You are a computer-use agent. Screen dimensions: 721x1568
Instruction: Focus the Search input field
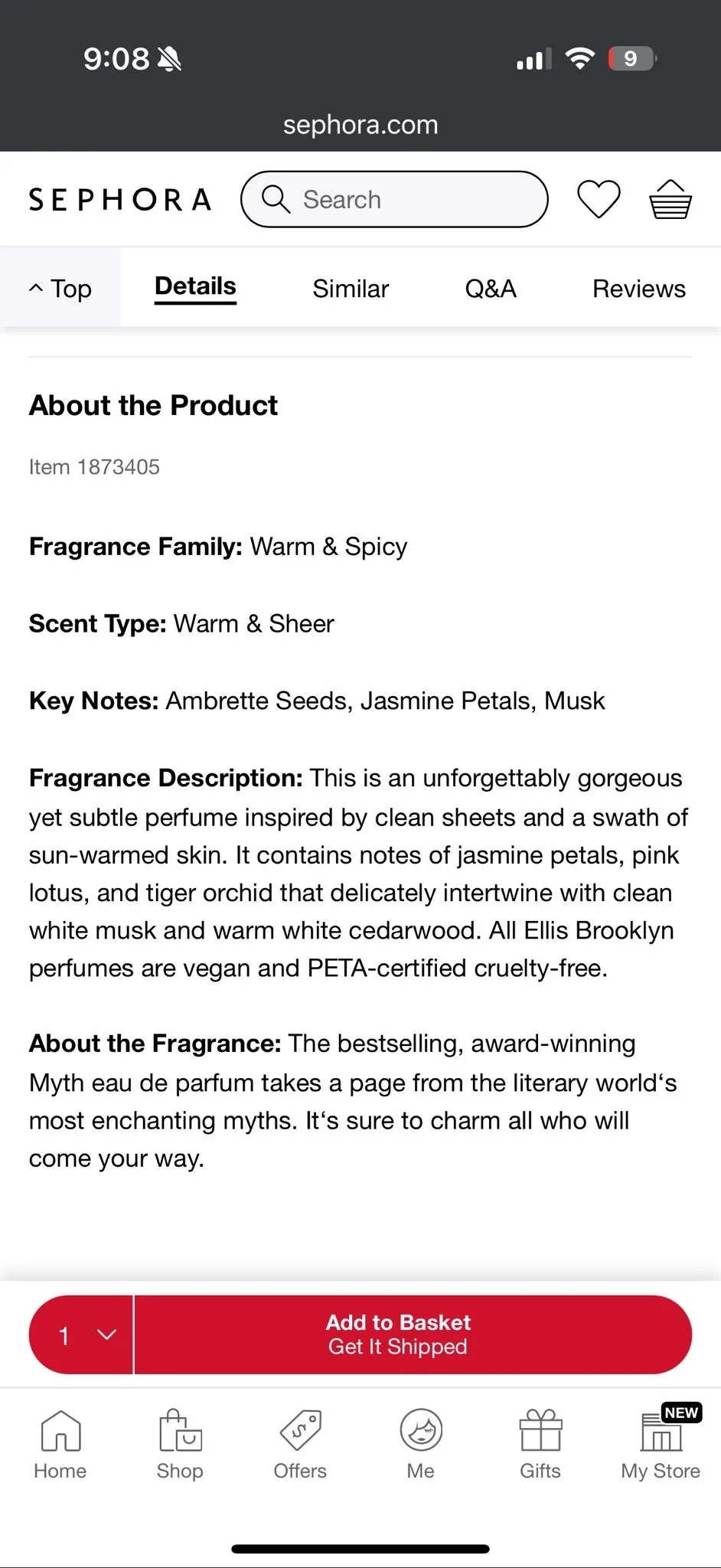(394, 199)
